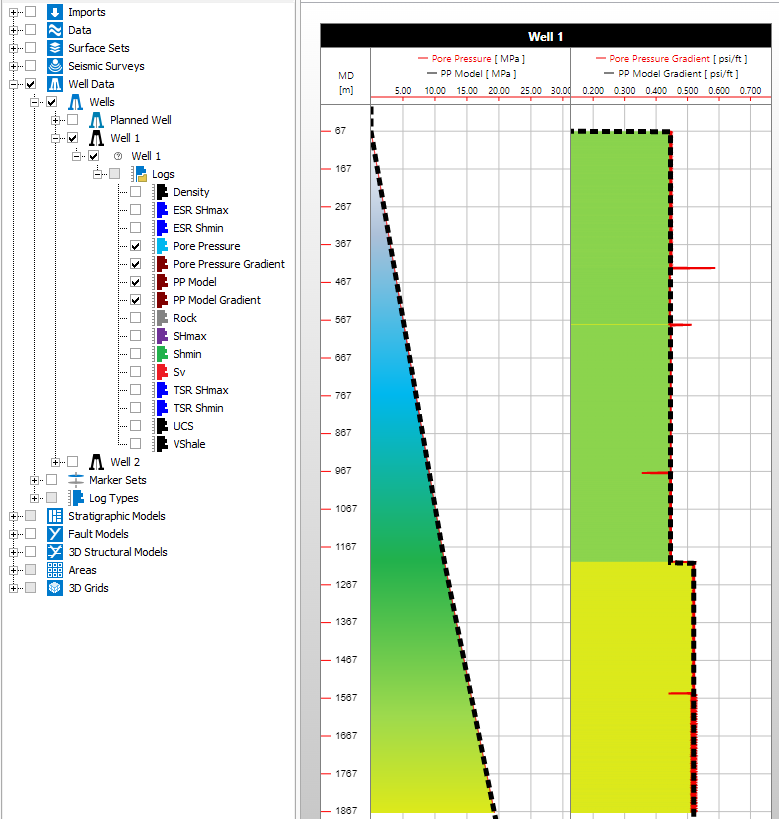This screenshot has width=779, height=819.
Task: Expand the Well 2 tree node
Action: pyautogui.click(x=56, y=462)
